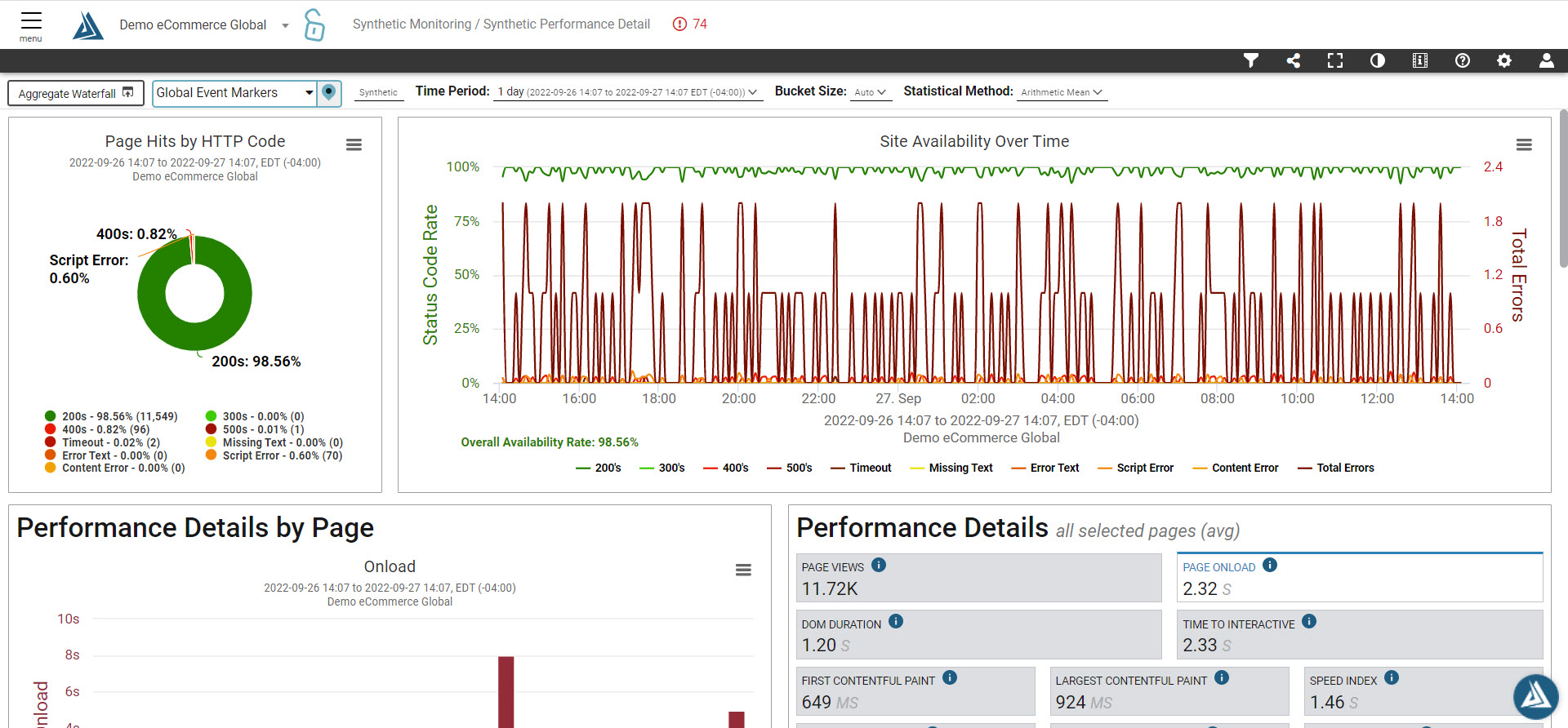Viewport: 1568px width, 728px height.
Task: Open the Time Period 1 day dropdown
Action: click(x=629, y=92)
